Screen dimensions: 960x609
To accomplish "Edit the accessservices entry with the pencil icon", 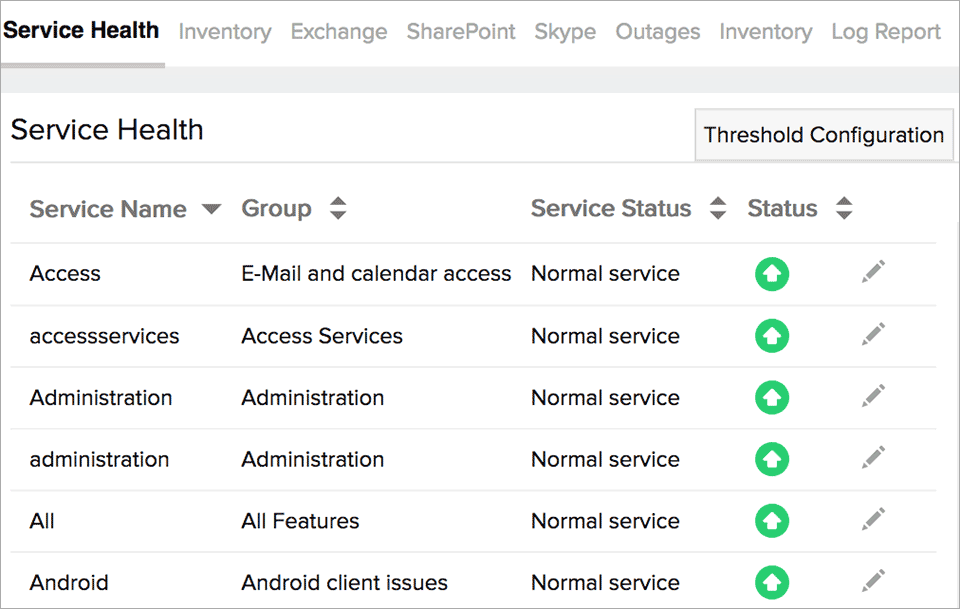I will pos(873,334).
